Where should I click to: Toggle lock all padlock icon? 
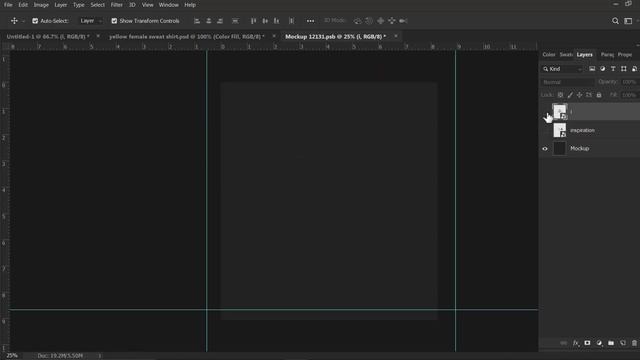[x=599, y=95]
